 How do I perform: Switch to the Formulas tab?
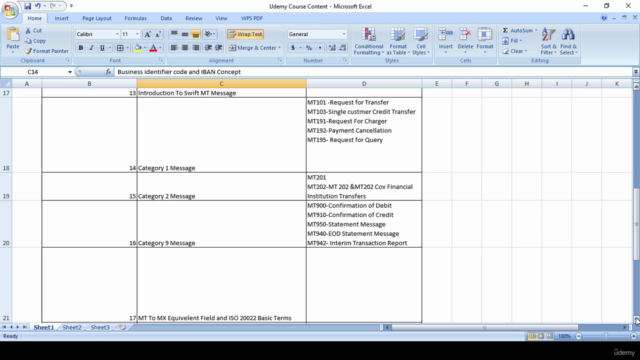point(136,18)
